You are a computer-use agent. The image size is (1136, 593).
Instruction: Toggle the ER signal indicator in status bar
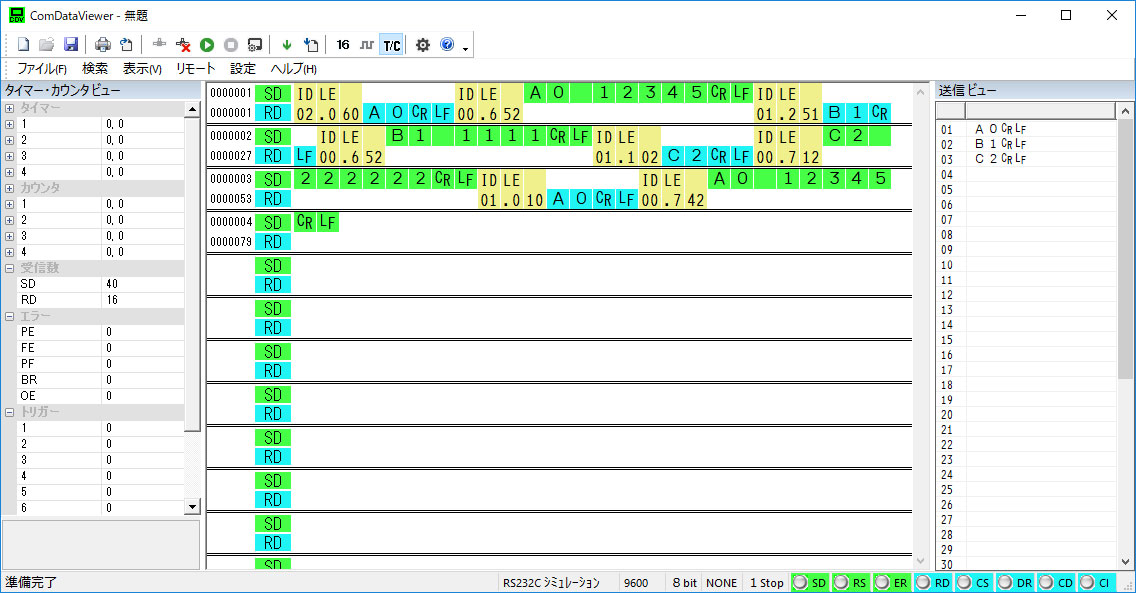pyautogui.click(x=892, y=582)
